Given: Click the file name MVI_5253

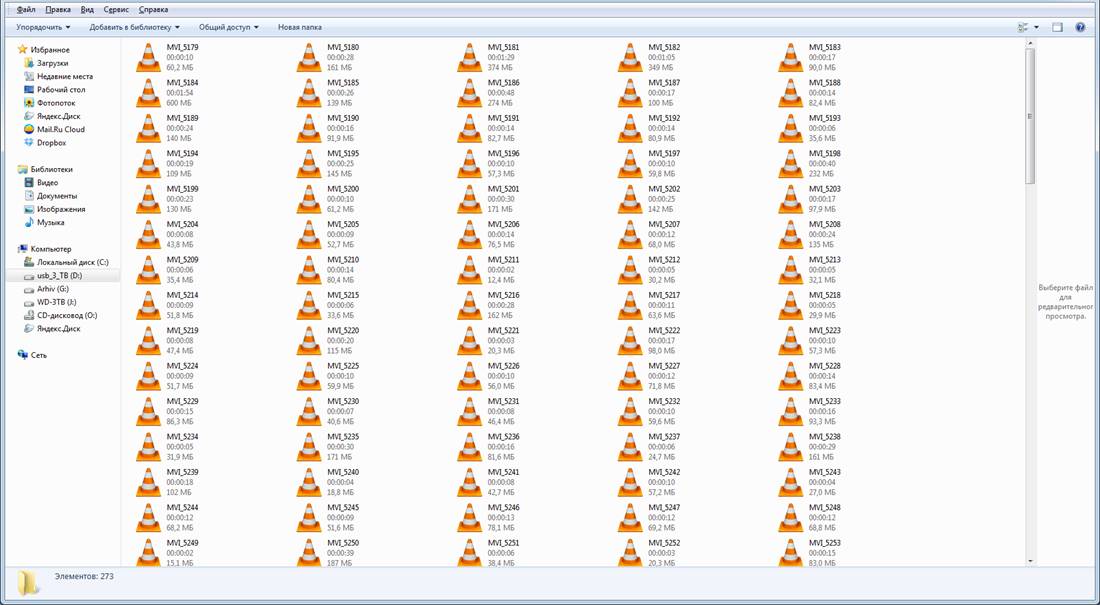Looking at the screenshot, I should 824,543.
